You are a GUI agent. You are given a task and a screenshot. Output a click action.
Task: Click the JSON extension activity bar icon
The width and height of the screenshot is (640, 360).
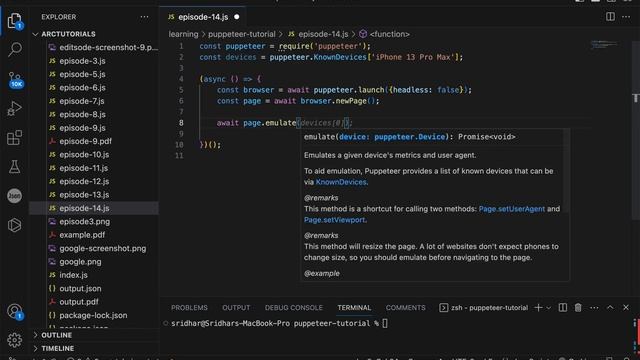coord(15,196)
